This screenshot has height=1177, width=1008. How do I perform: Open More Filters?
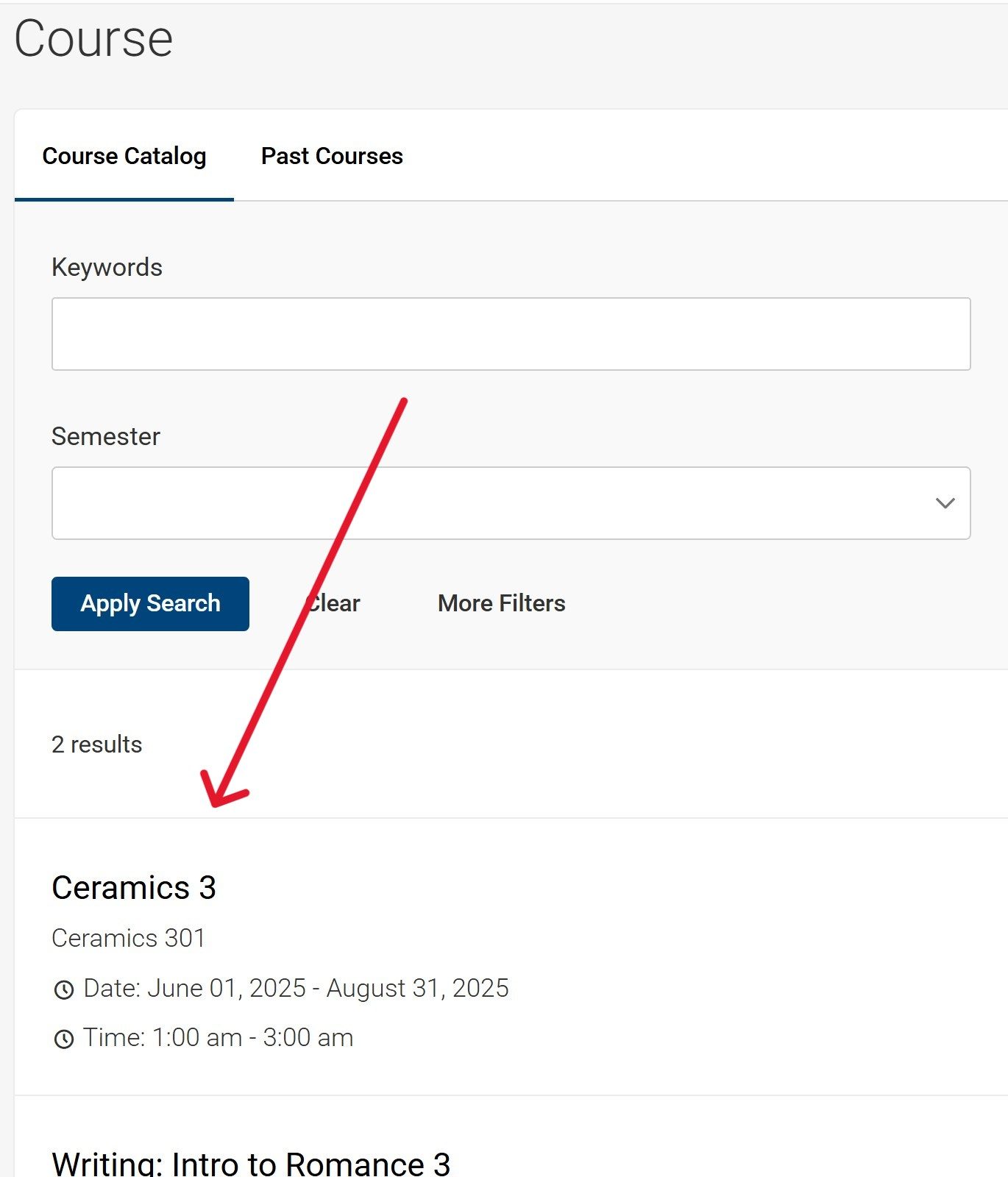[x=501, y=603]
